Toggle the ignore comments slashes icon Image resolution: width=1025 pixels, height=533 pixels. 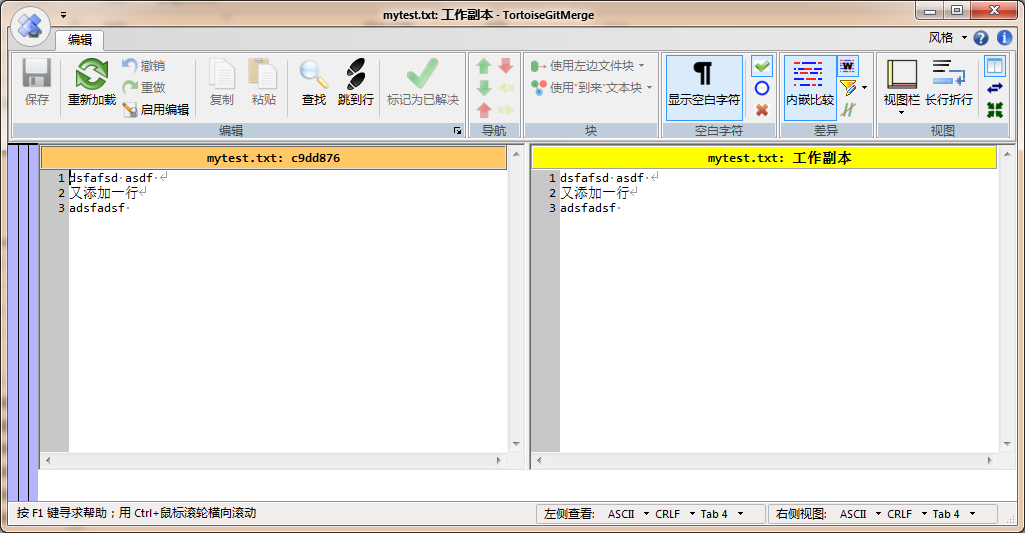click(x=848, y=110)
